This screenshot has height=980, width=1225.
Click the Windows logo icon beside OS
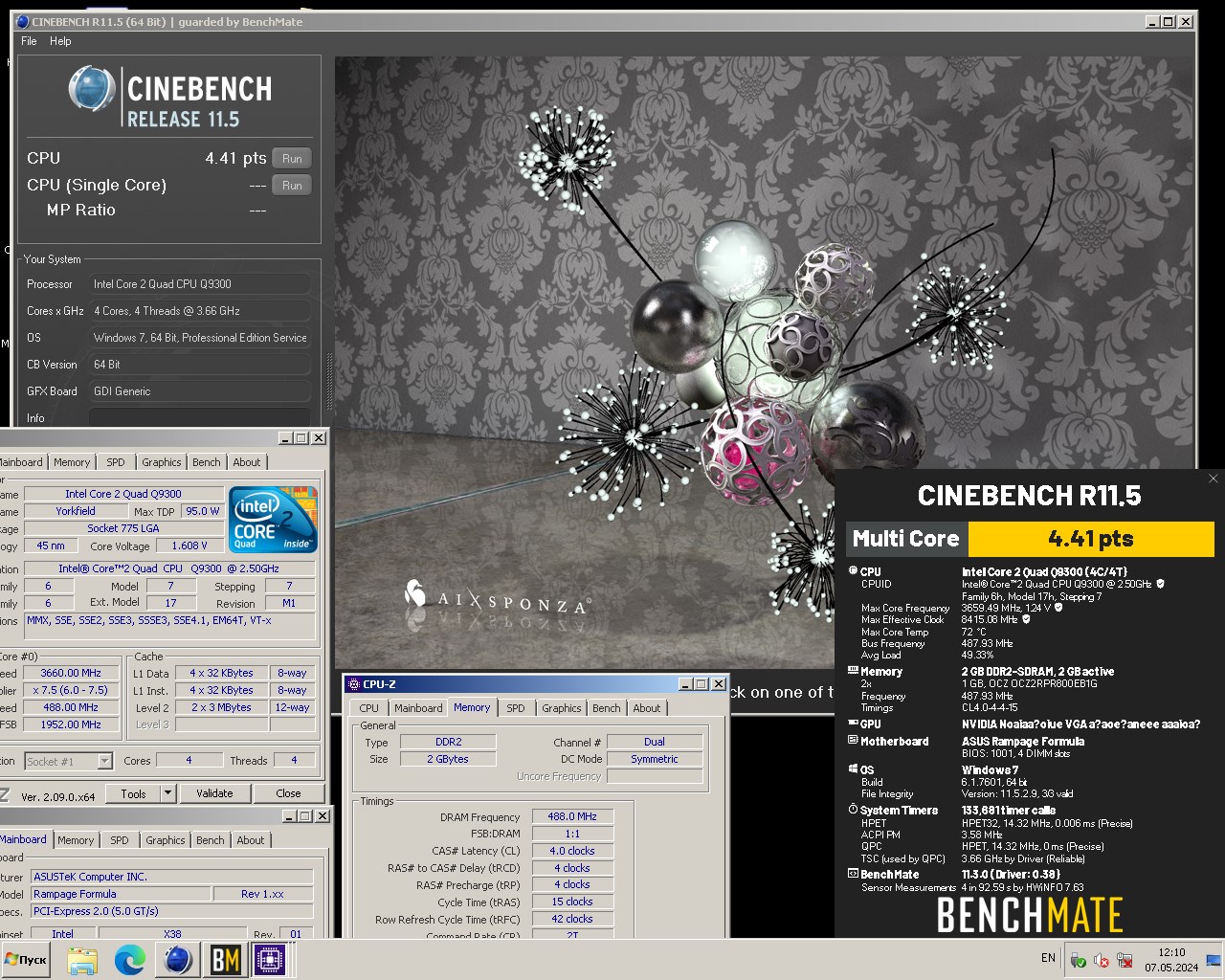[853, 768]
